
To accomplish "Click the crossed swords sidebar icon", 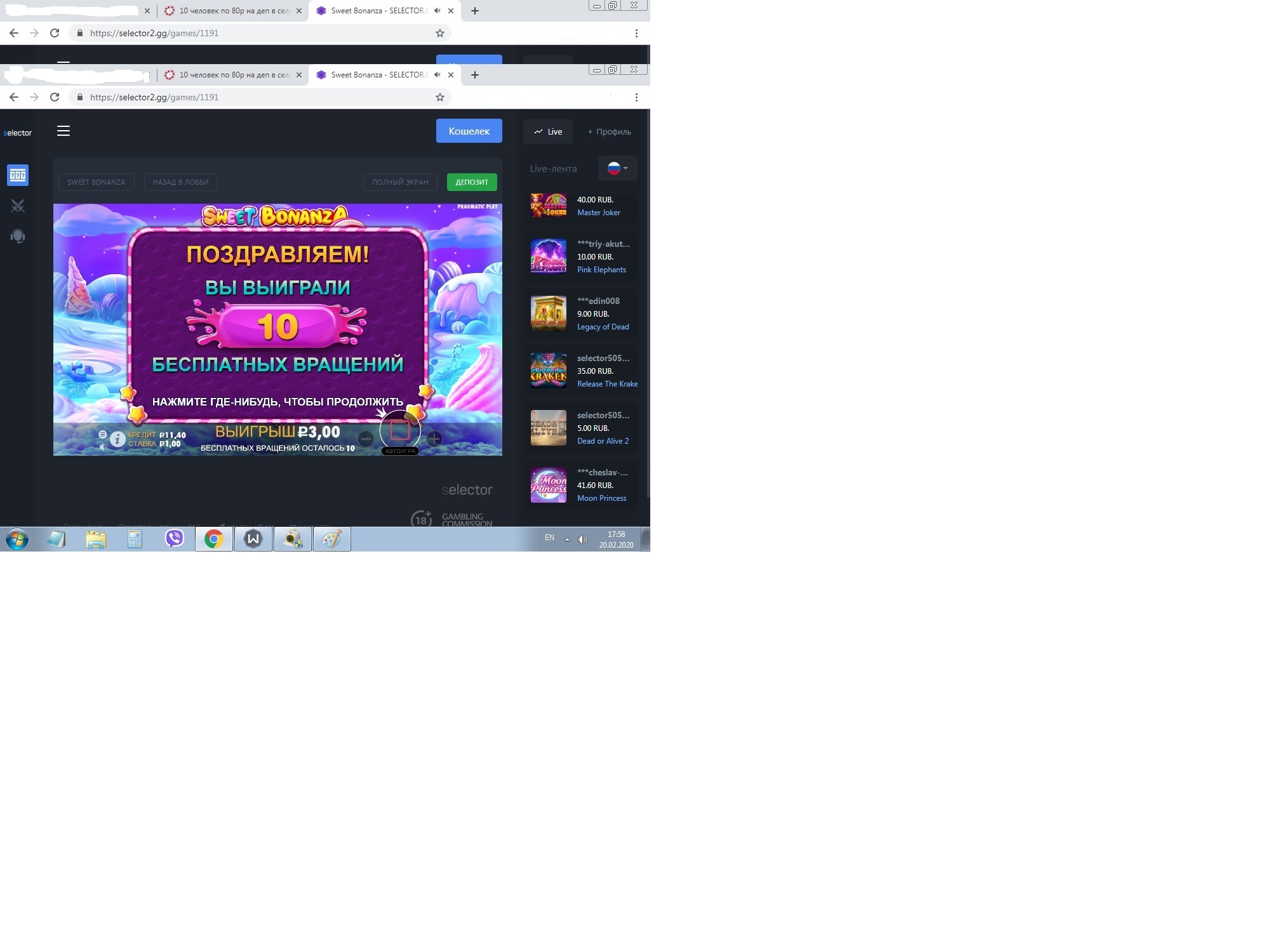I will tap(18, 206).
